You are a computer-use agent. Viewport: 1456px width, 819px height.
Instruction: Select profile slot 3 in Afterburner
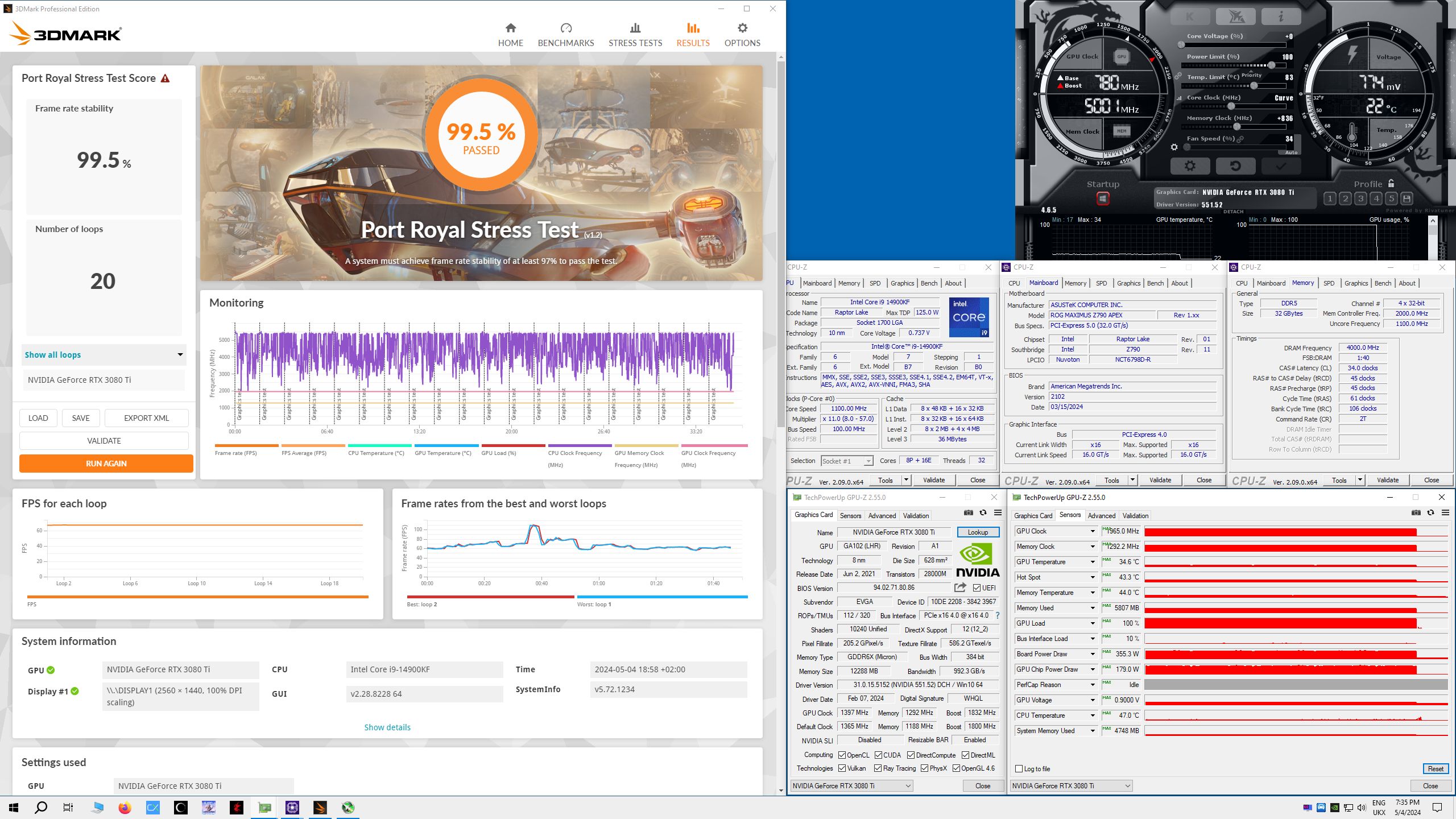click(1360, 198)
